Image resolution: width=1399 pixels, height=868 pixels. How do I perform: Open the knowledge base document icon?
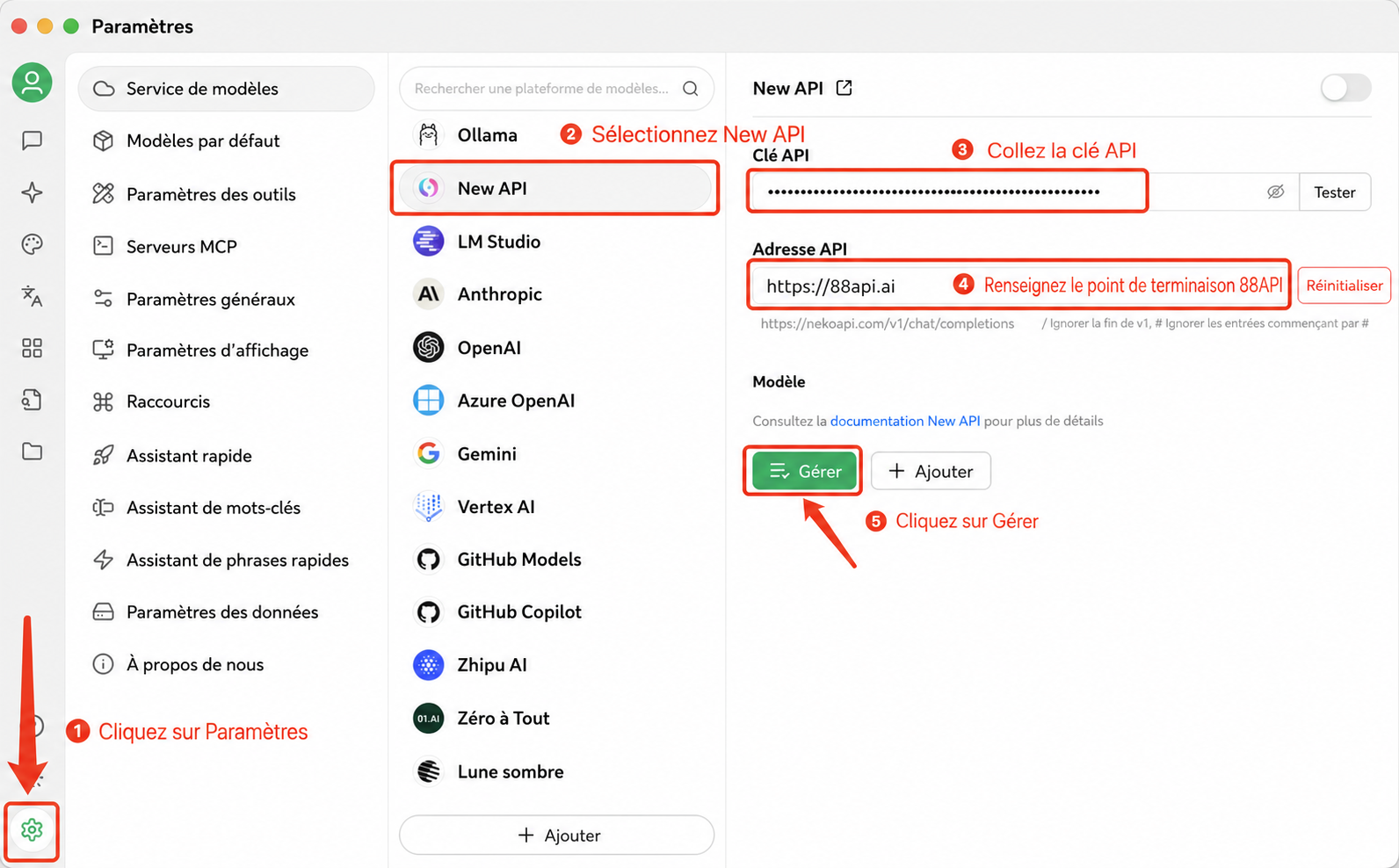[x=32, y=401]
